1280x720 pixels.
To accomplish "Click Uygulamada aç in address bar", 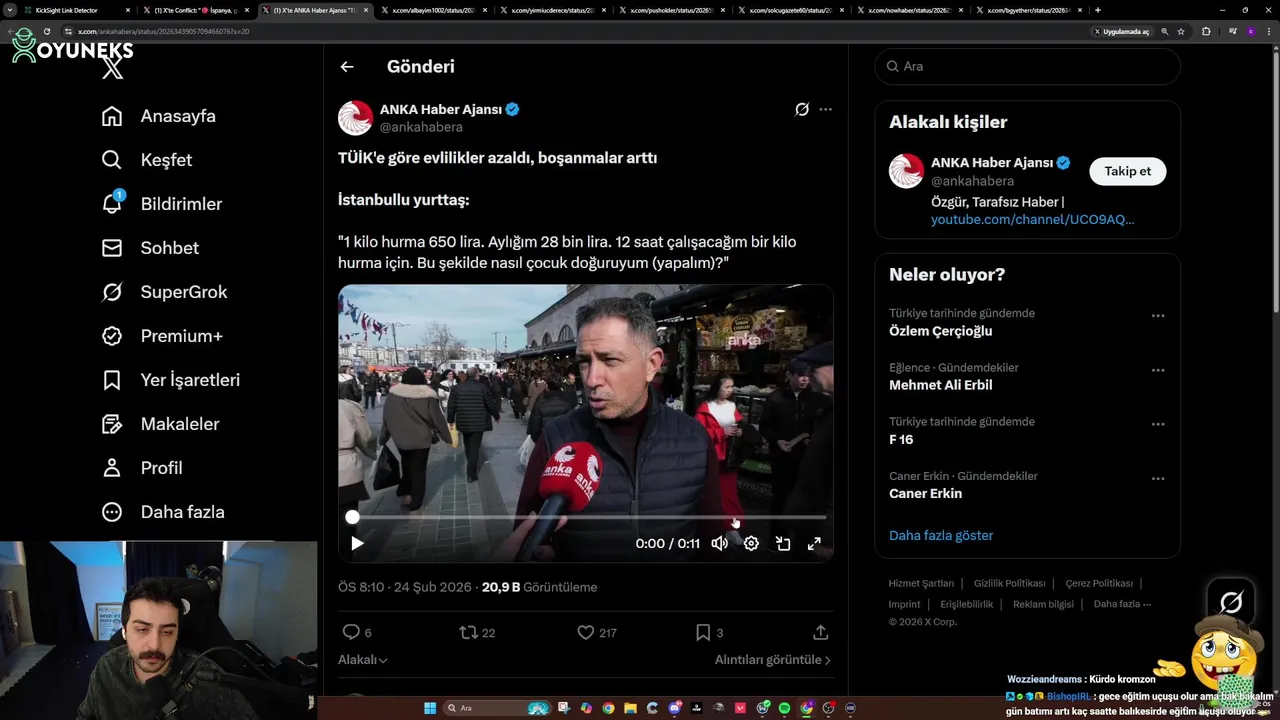I will point(1121,31).
